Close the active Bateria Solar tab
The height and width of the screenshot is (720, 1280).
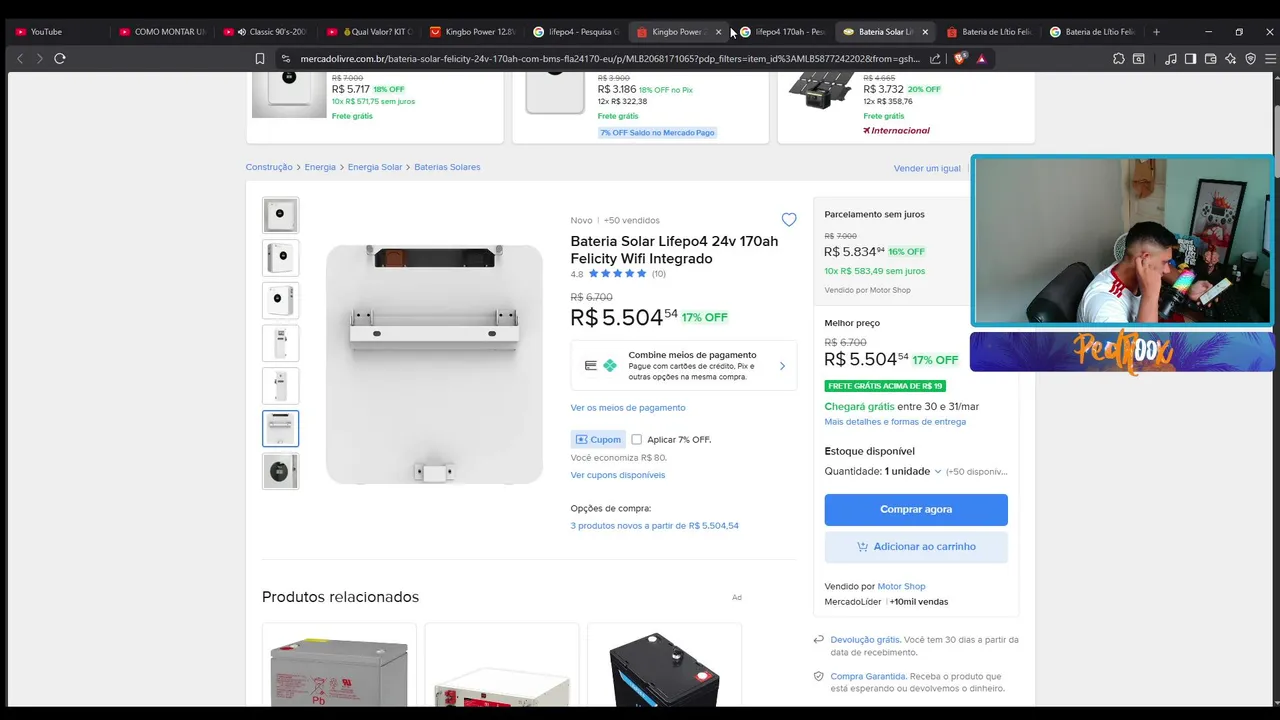pyautogui.click(x=924, y=32)
